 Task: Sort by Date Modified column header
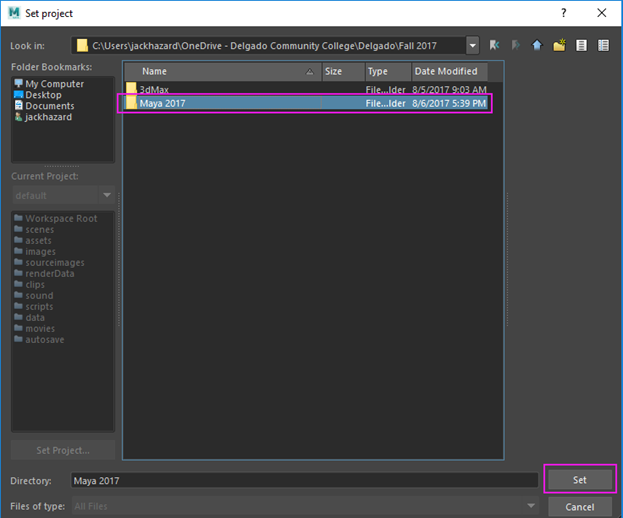(x=449, y=72)
